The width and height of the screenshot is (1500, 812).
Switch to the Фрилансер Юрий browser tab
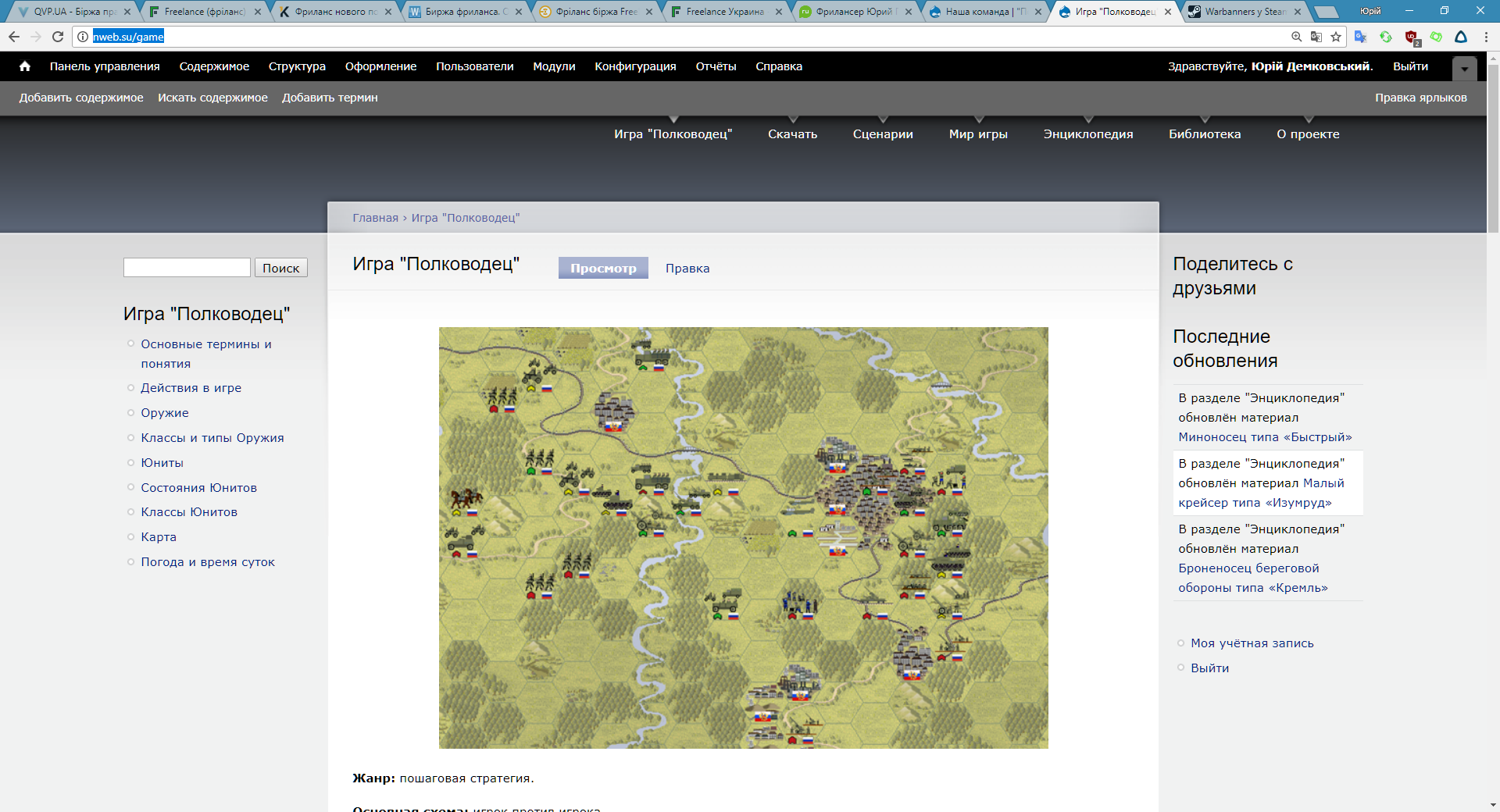click(x=856, y=12)
